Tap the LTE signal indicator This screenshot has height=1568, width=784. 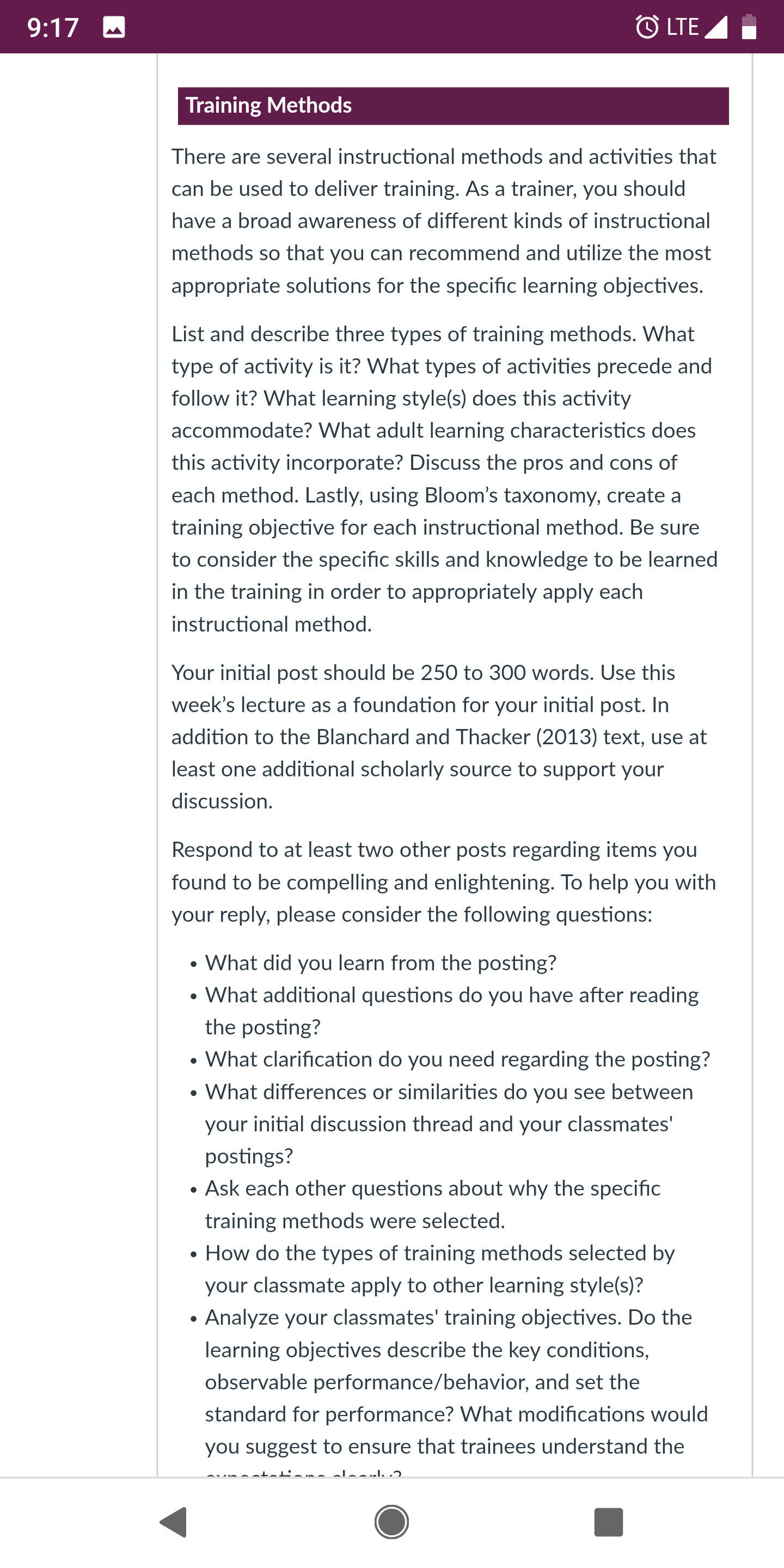pyautogui.click(x=697, y=27)
